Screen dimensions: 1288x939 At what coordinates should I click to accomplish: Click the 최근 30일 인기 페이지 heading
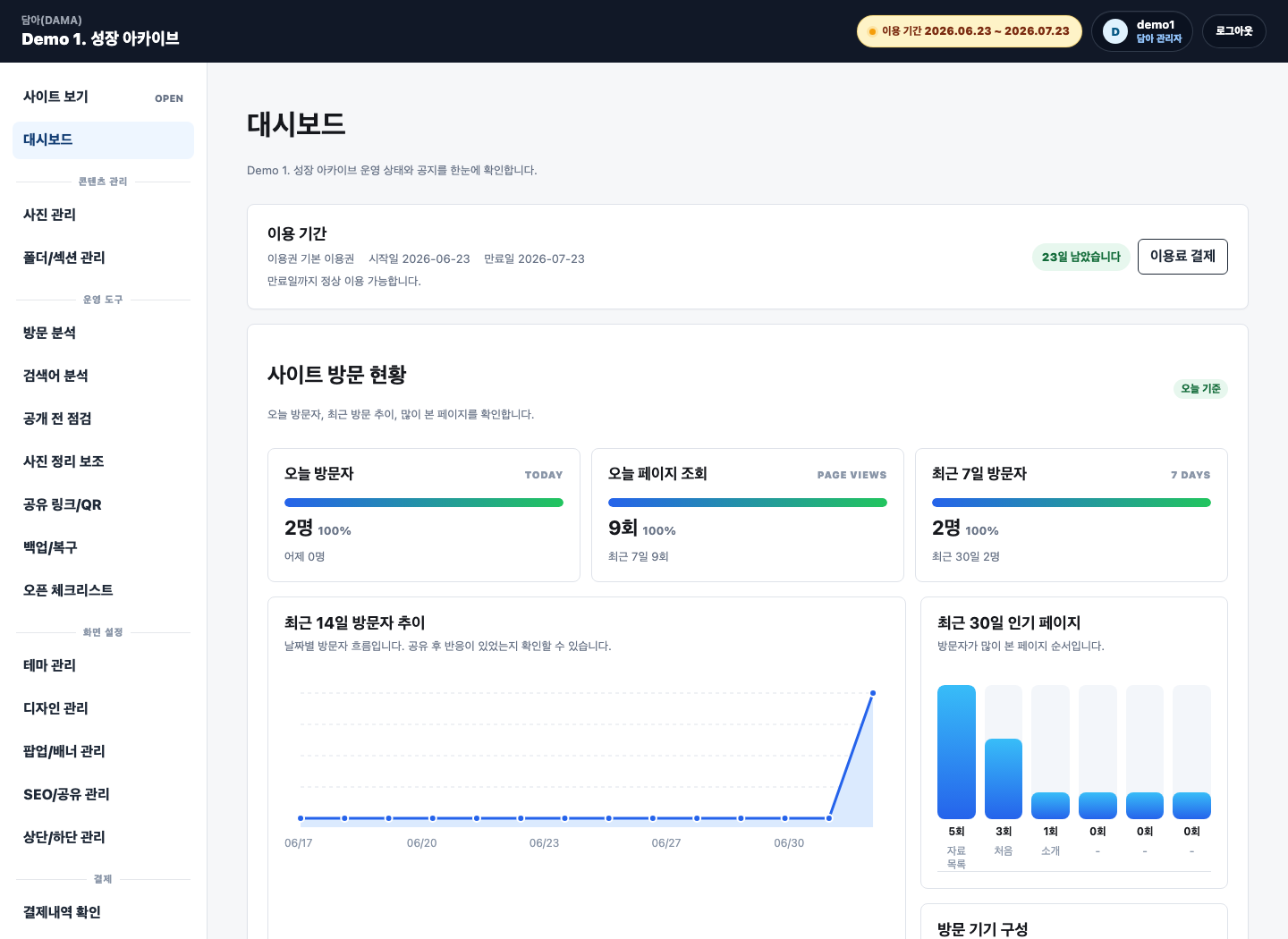point(1009,622)
